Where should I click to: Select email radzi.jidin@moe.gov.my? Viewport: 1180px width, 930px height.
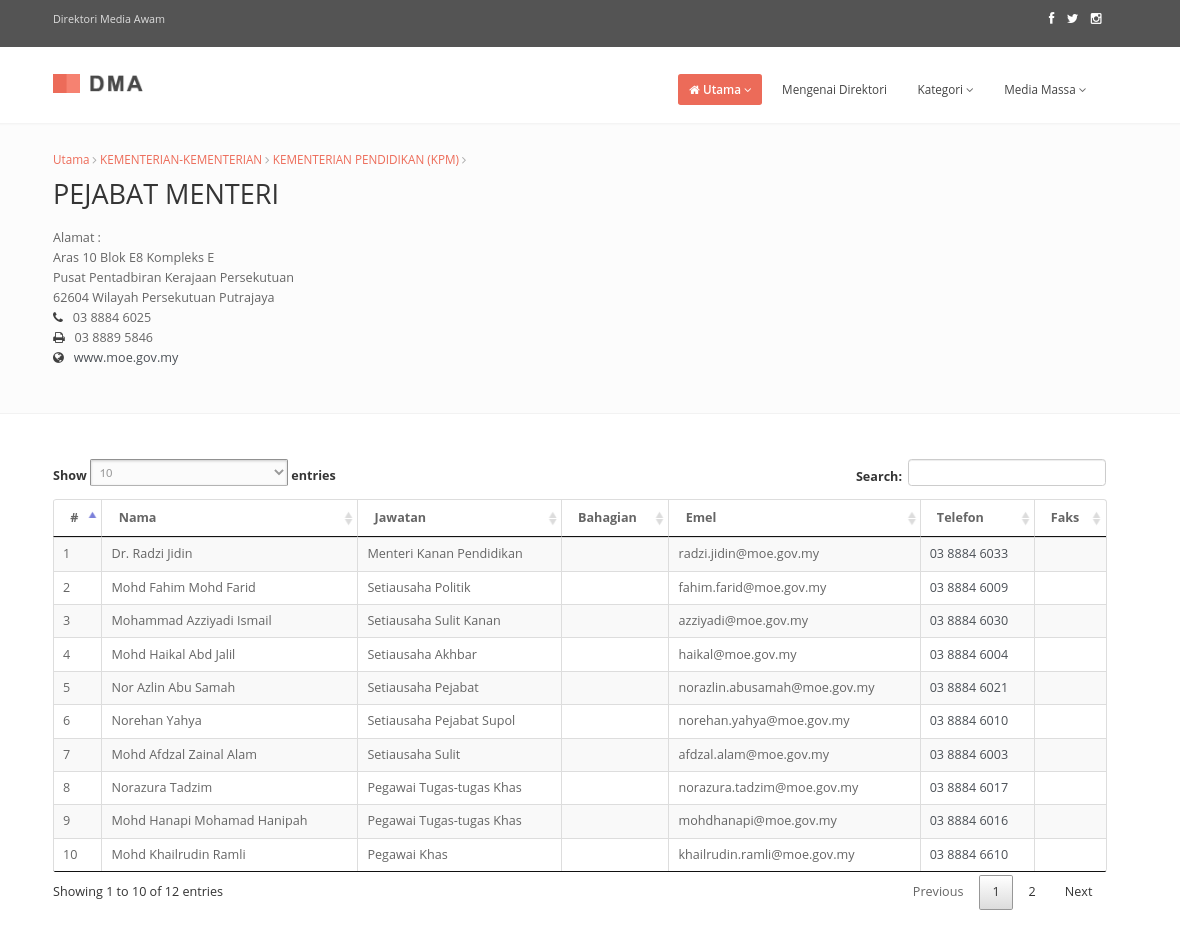[x=749, y=554]
